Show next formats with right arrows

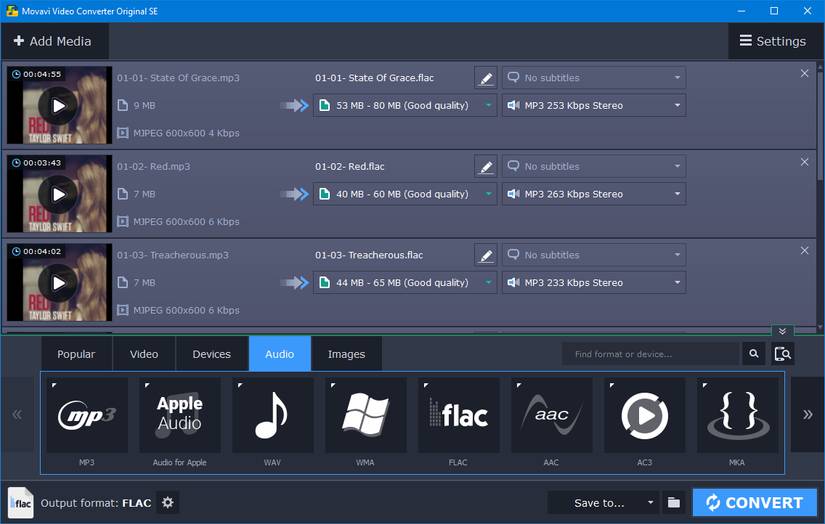tap(807, 415)
